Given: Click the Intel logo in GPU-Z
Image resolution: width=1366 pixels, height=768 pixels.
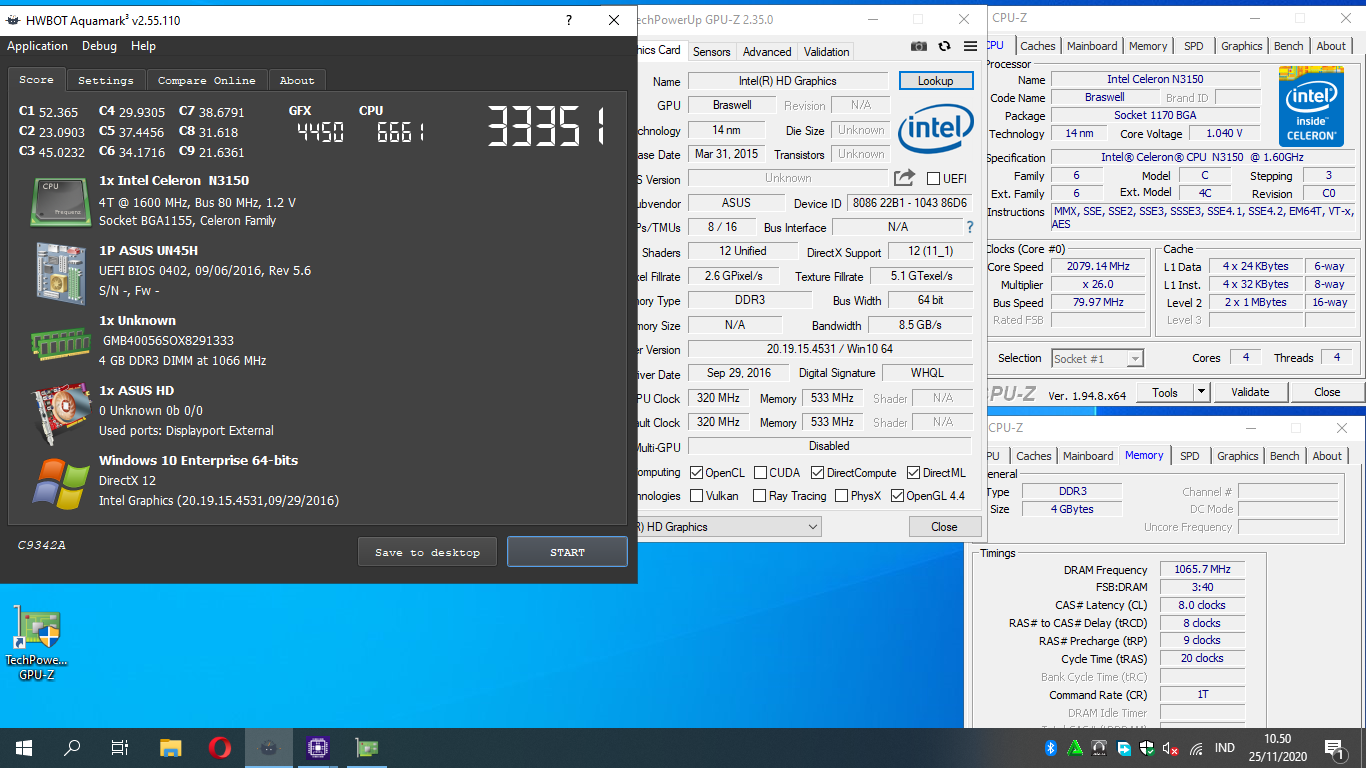Looking at the screenshot, I should 936,131.
